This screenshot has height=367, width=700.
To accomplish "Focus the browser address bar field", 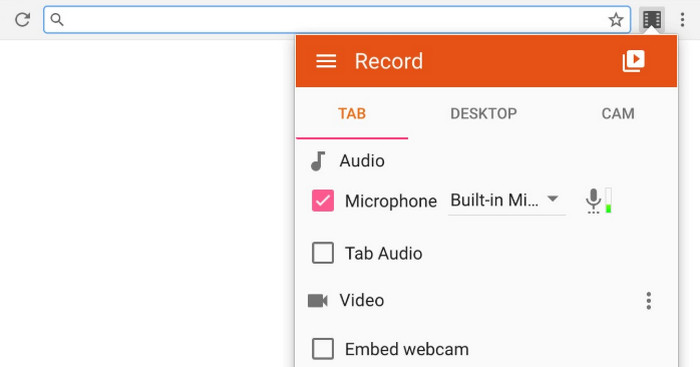I will coord(337,20).
